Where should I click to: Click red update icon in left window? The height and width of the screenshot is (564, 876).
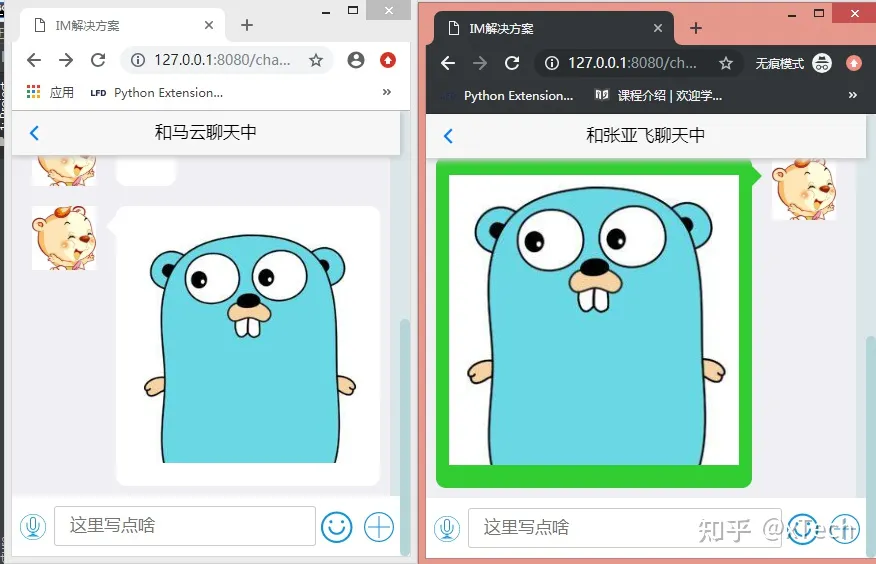(388, 60)
